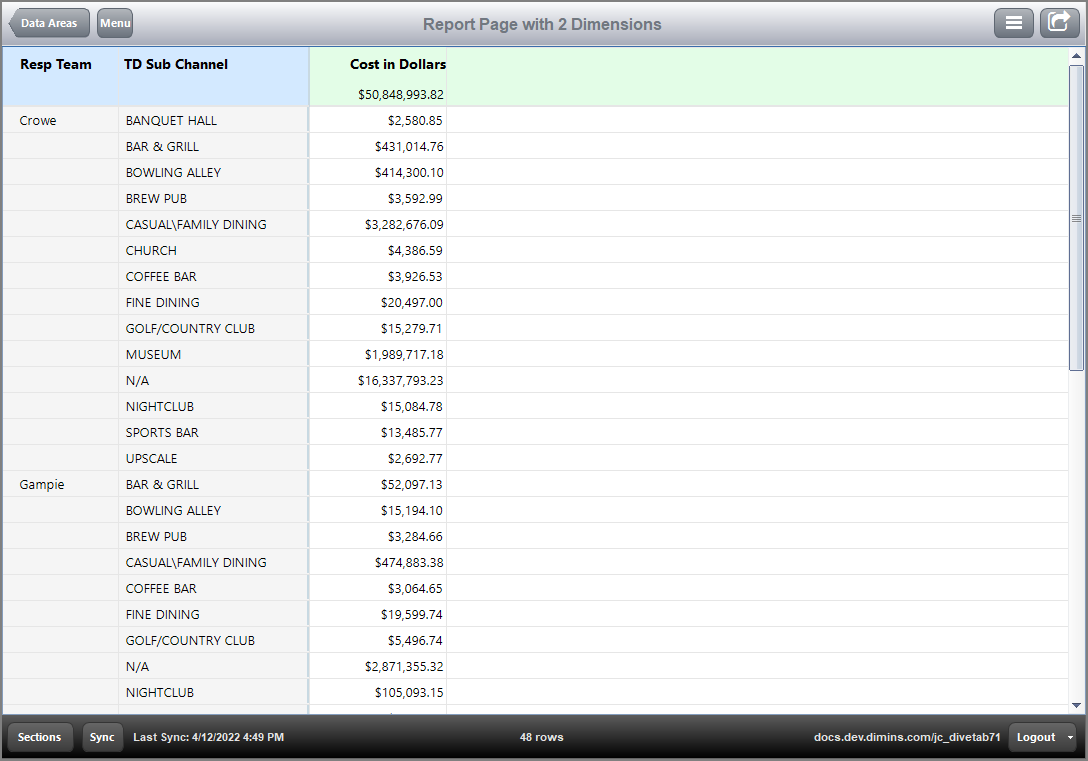This screenshot has width=1088, height=761.
Task: Click the docs.dev.dimins.com server address
Action: [x=907, y=737]
